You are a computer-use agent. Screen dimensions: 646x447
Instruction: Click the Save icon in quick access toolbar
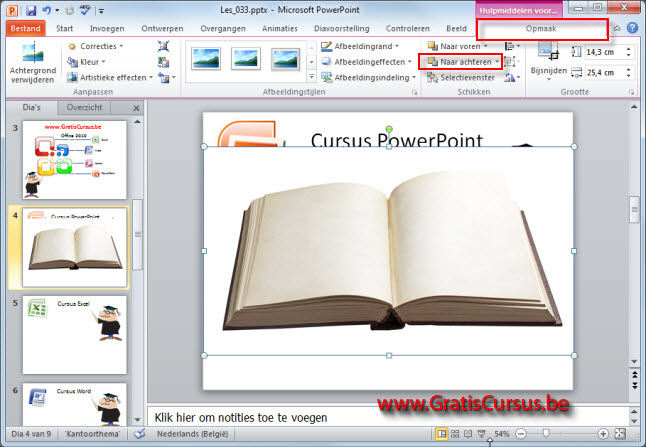click(x=30, y=10)
